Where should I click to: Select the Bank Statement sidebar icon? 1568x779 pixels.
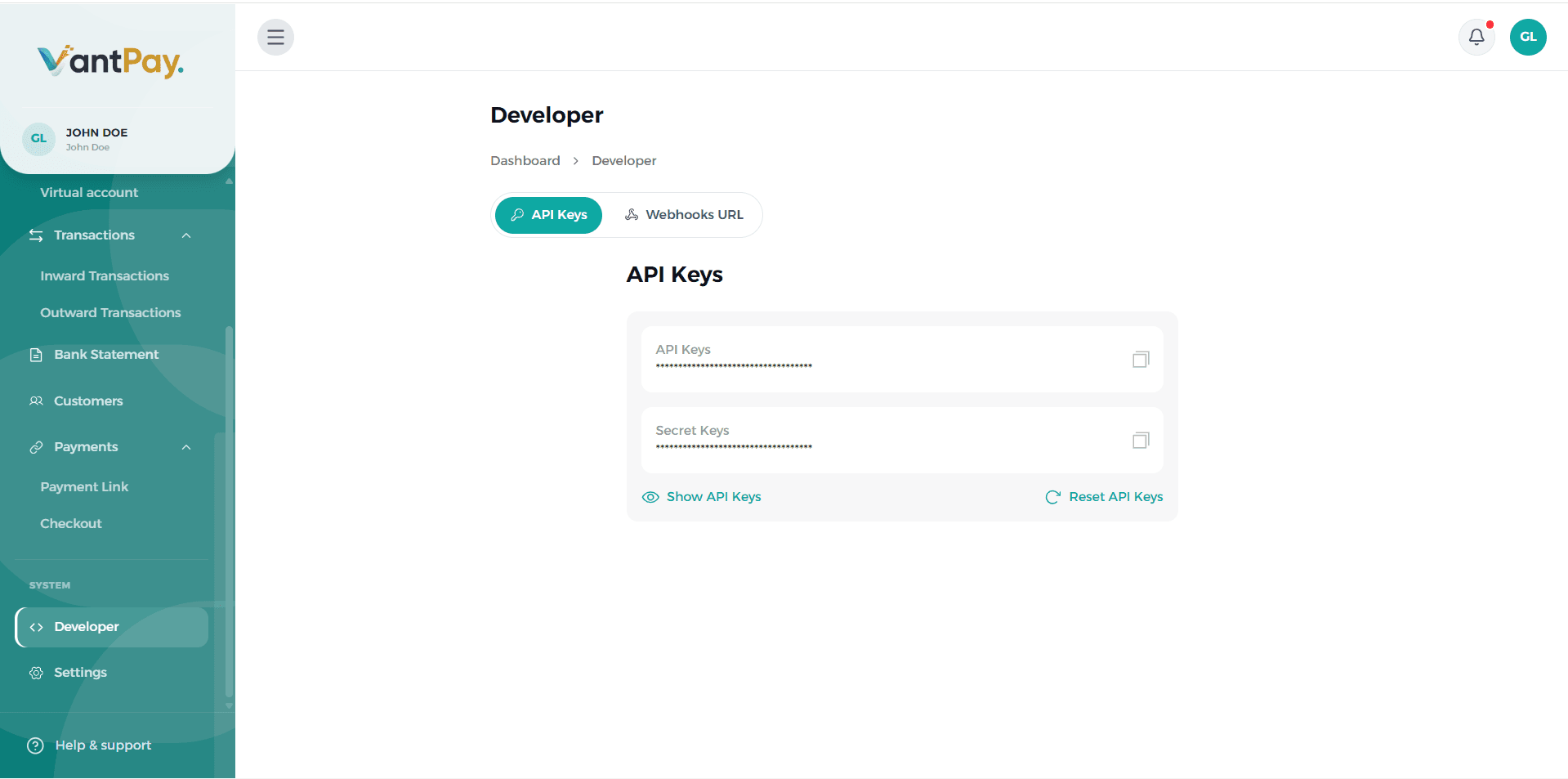[x=35, y=354]
